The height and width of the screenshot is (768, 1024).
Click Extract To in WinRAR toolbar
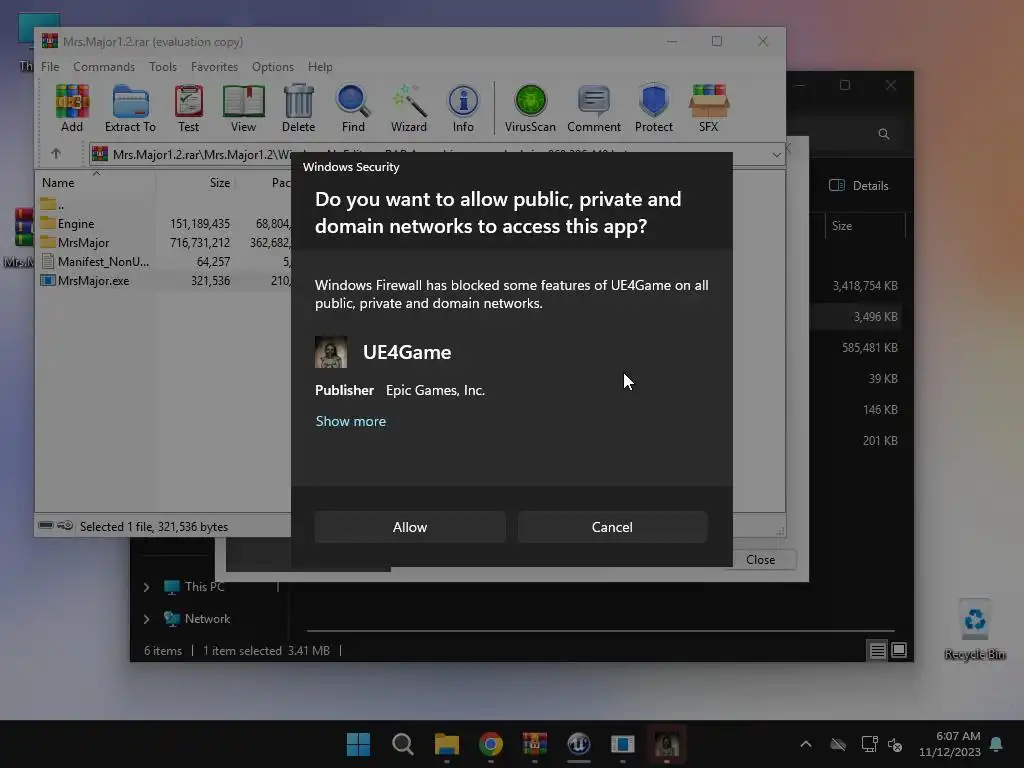[x=130, y=108]
